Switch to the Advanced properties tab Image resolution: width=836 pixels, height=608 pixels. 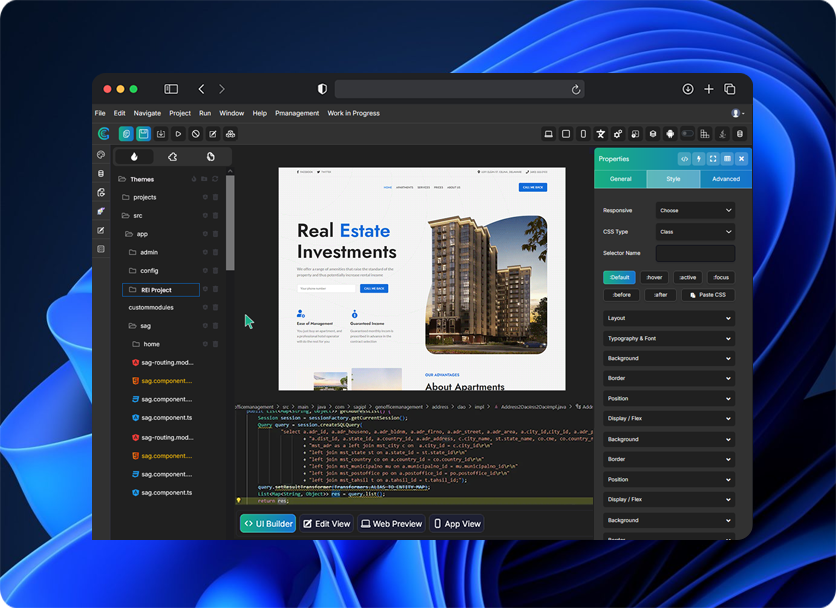[x=726, y=179]
